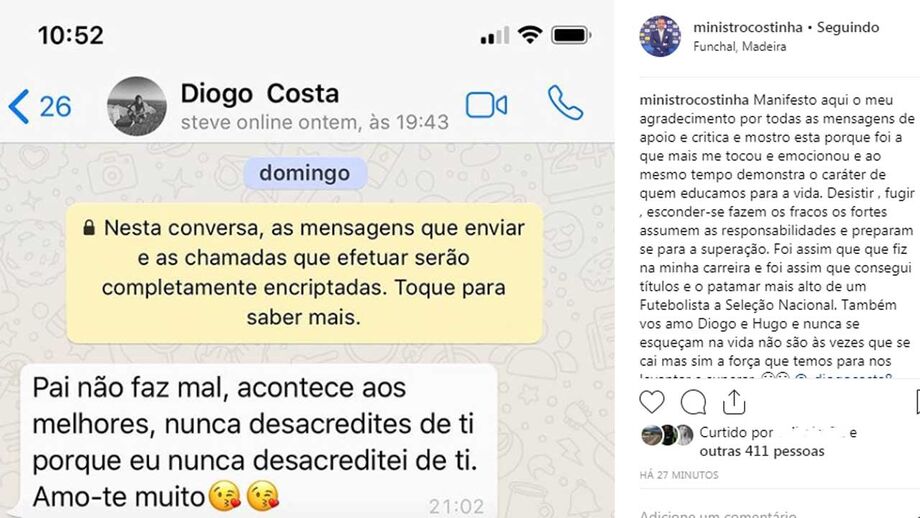Click the ministrocostinha username in header
This screenshot has height=518, width=920.
pyautogui.click(x=748, y=27)
